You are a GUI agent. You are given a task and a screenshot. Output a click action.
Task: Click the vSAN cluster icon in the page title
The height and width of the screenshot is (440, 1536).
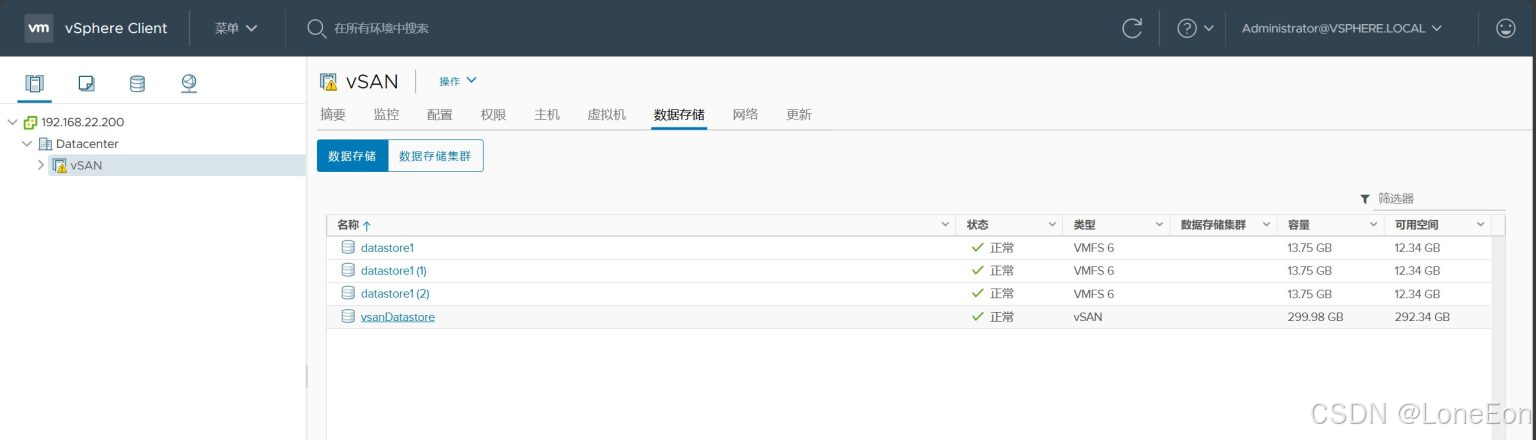(328, 82)
